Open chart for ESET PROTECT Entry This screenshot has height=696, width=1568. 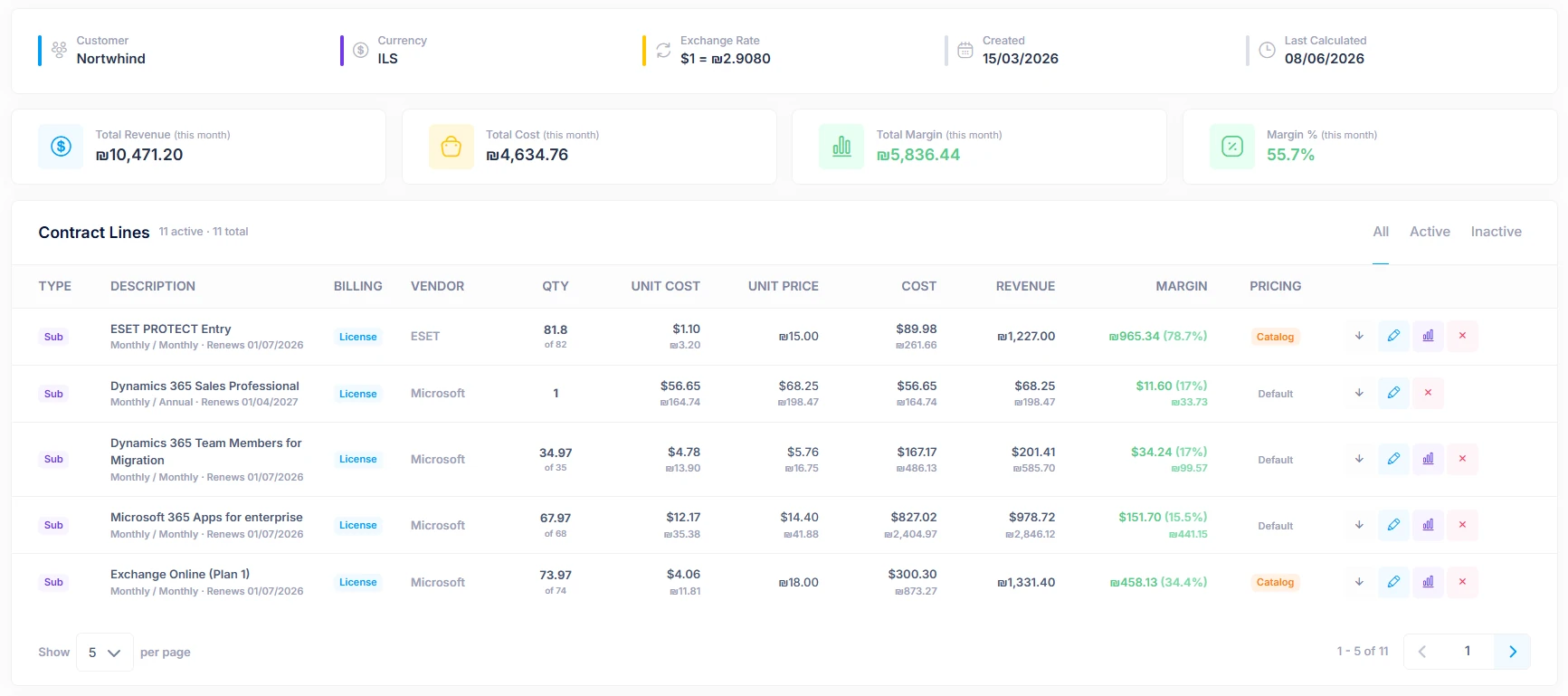click(x=1428, y=336)
